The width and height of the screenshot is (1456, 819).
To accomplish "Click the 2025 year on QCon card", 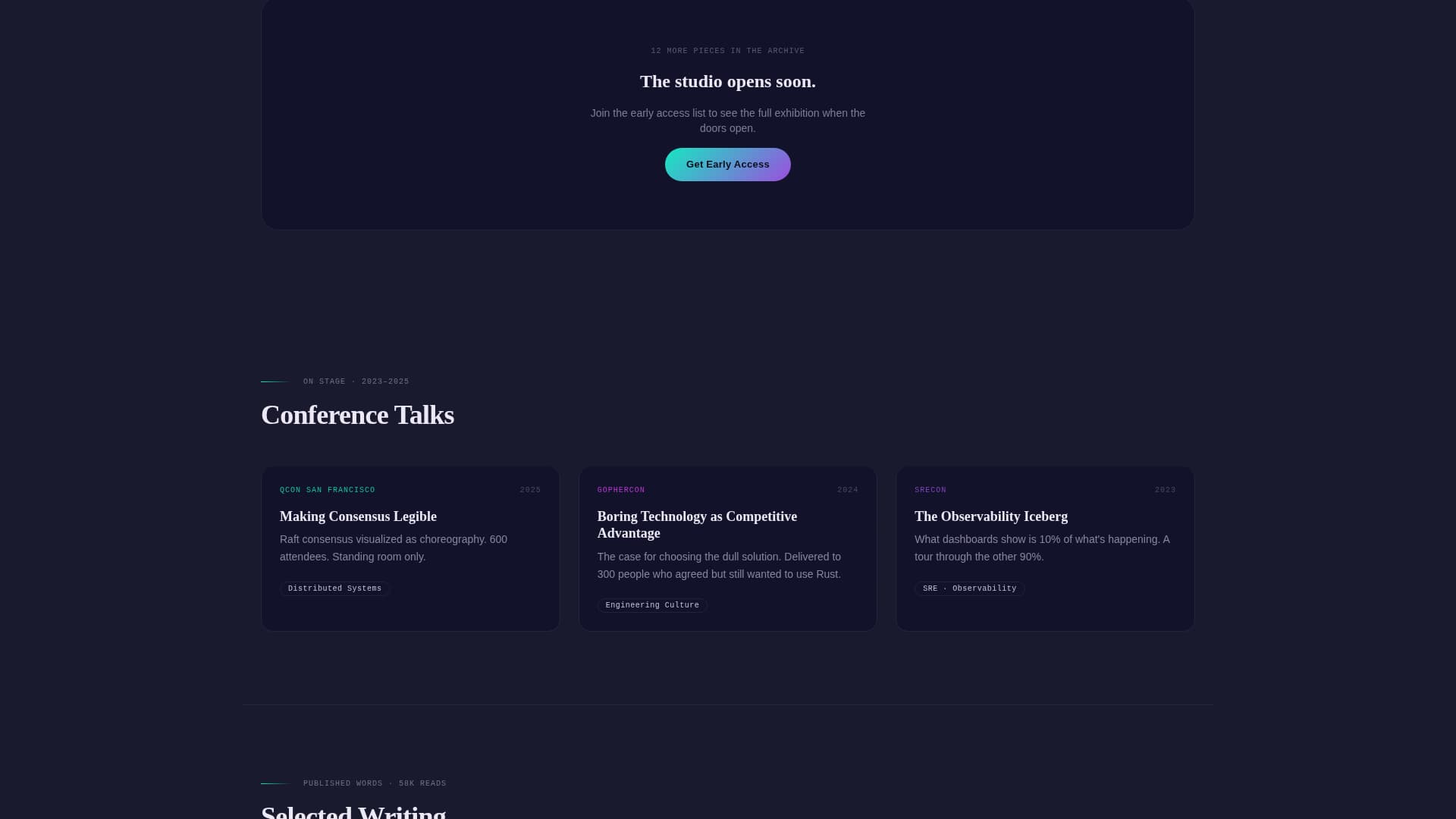I will pyautogui.click(x=530, y=490).
